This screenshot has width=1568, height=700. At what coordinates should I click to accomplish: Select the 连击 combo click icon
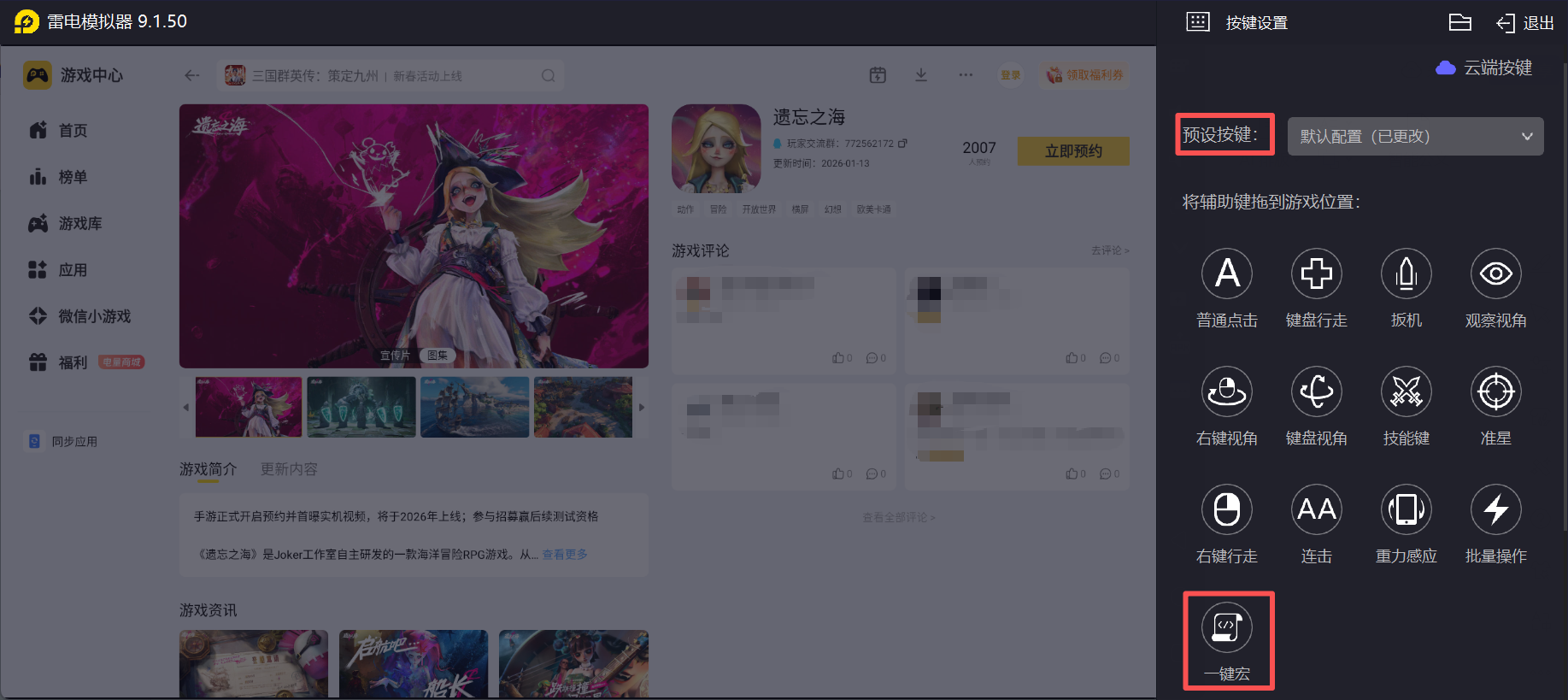tap(1317, 509)
